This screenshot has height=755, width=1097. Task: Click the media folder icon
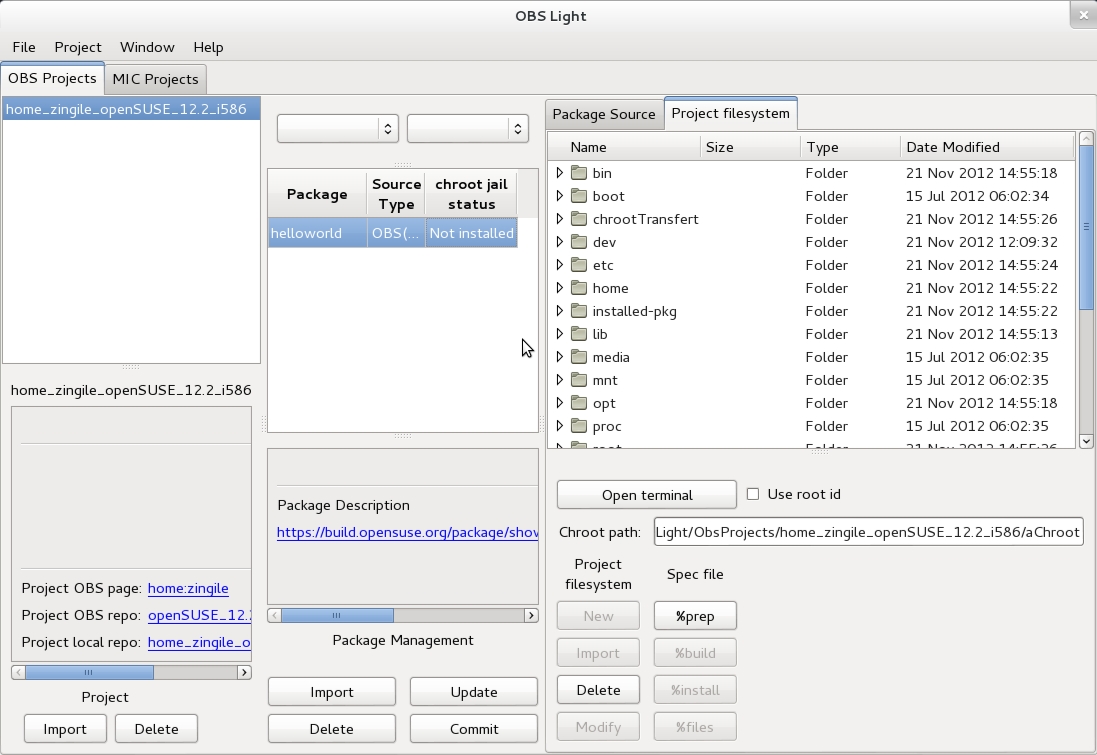point(579,357)
